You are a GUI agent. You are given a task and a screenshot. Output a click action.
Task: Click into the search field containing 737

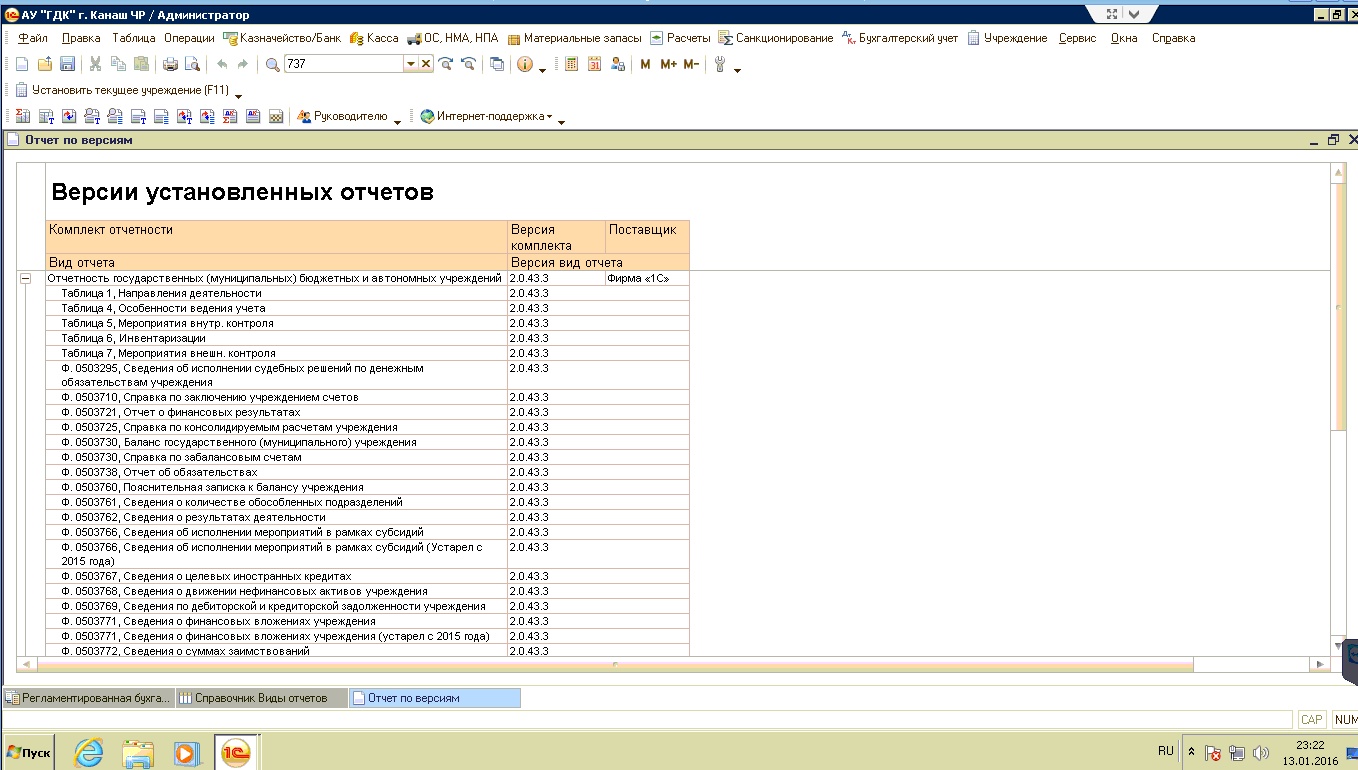coord(342,64)
